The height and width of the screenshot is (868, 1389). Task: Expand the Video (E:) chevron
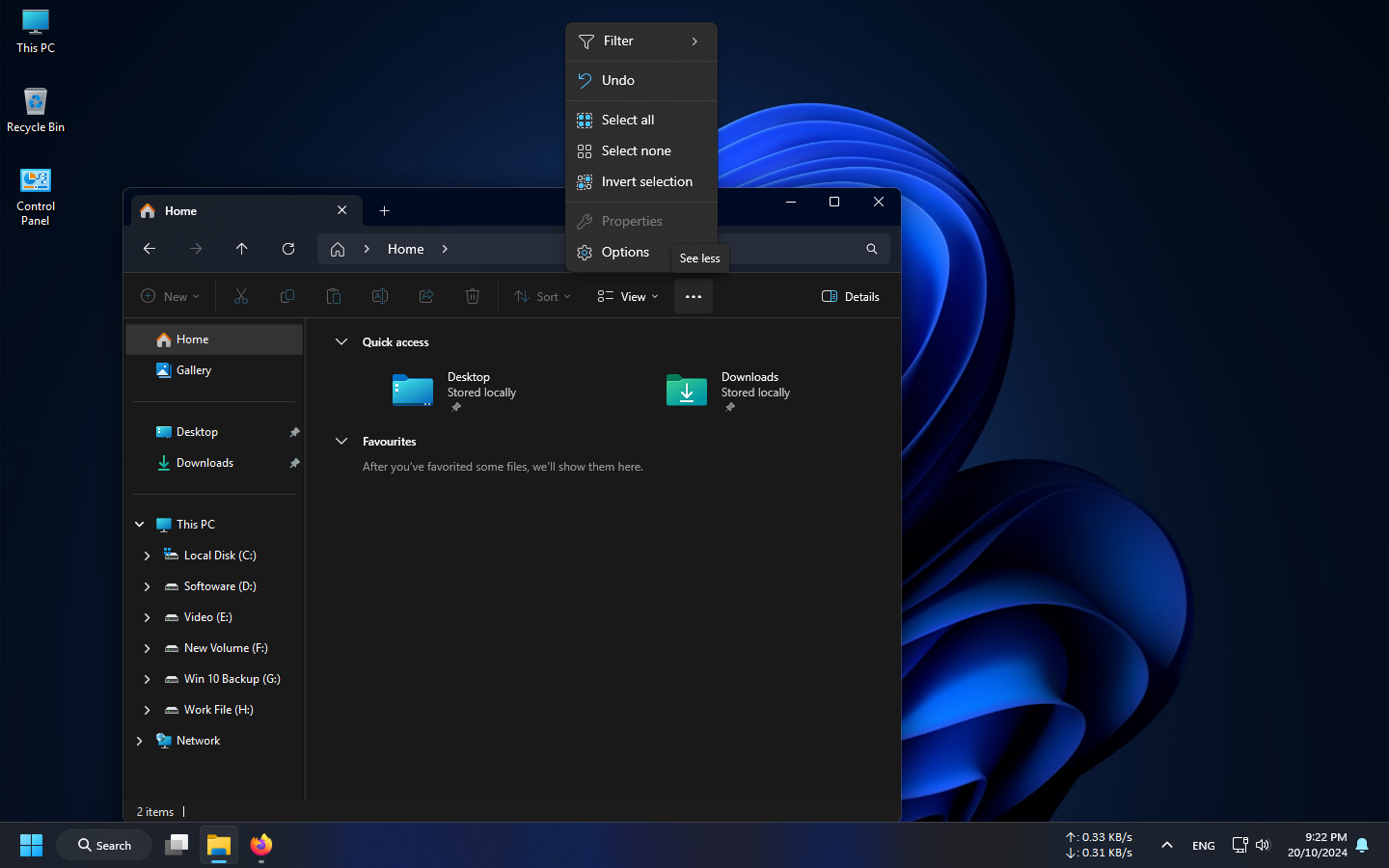click(x=147, y=617)
